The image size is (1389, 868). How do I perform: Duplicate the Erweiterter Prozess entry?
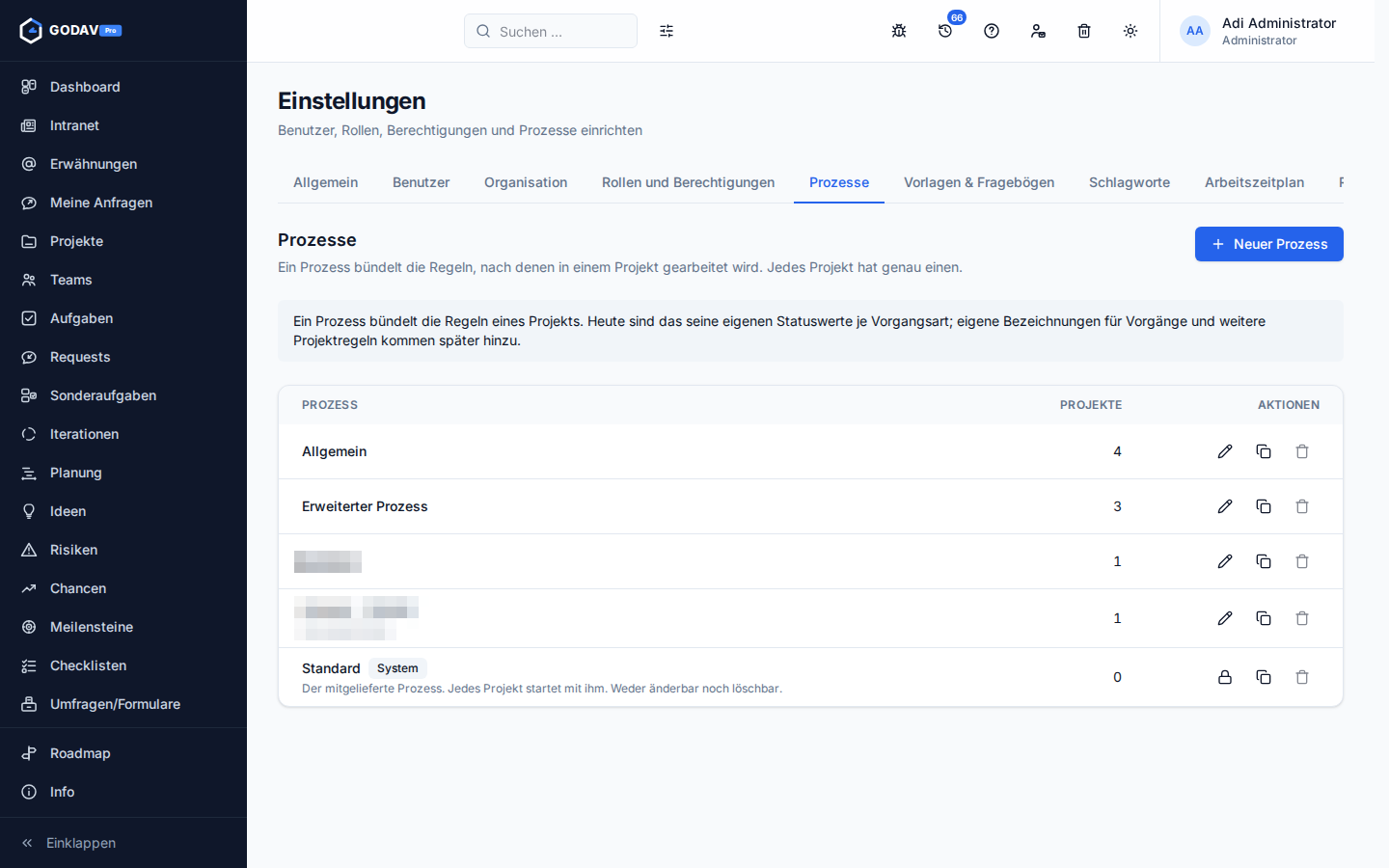(1264, 506)
